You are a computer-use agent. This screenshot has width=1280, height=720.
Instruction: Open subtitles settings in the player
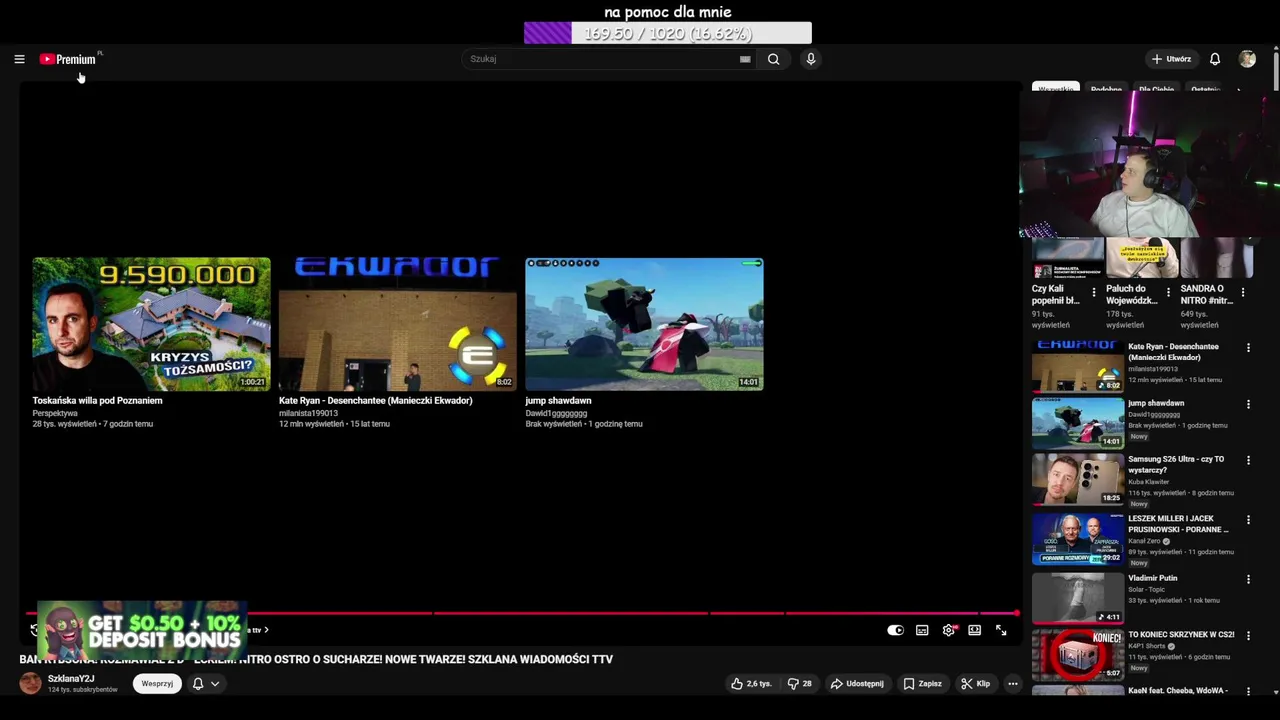(922, 630)
